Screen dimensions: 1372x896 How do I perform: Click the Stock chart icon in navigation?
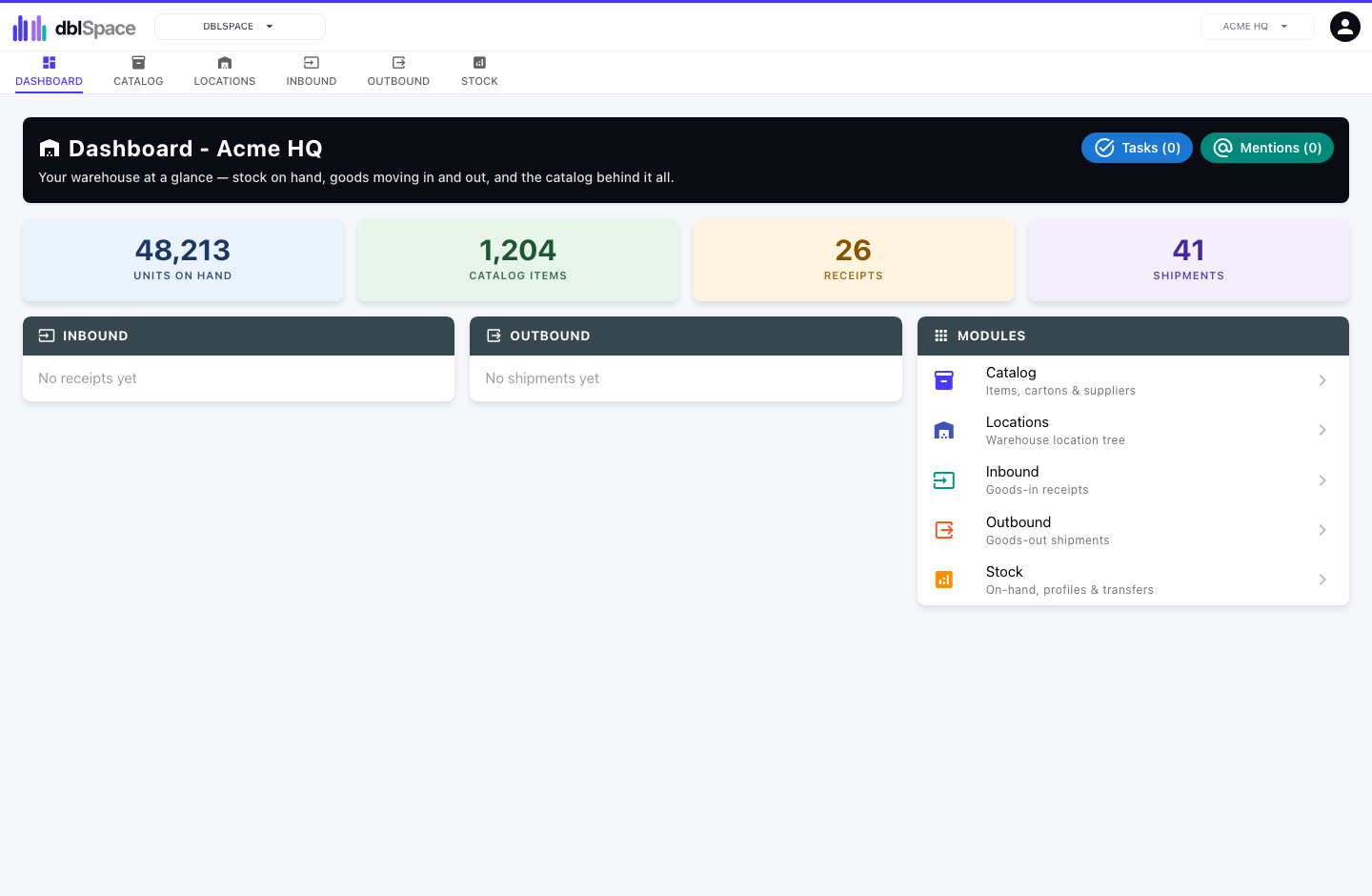pyautogui.click(x=479, y=63)
